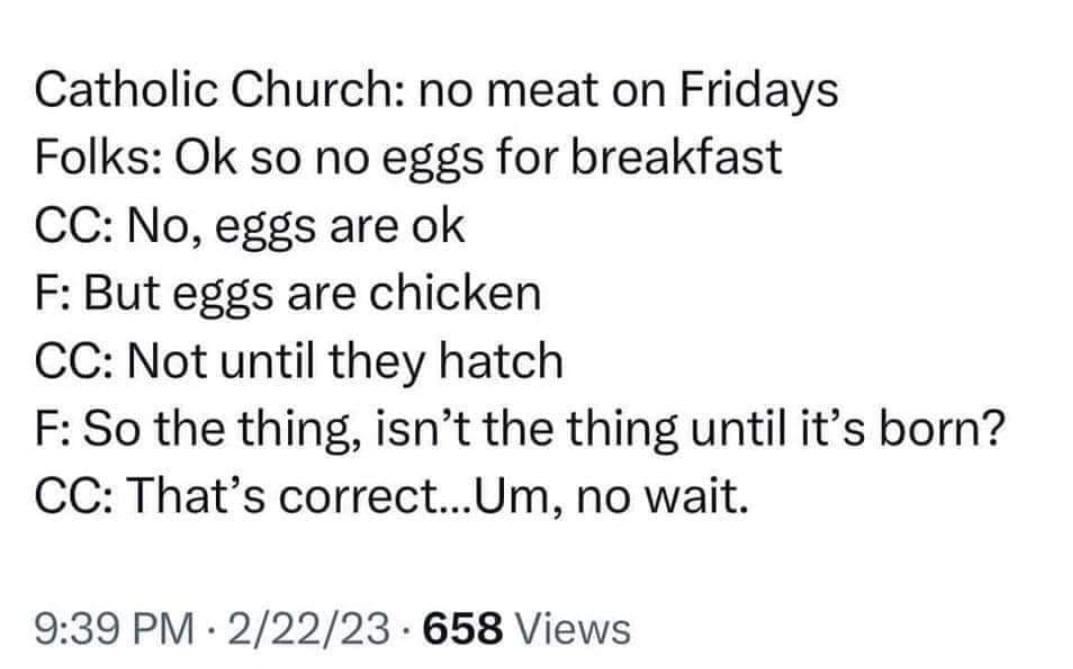Click the bold number 658
Viewport: 1073px width, 669px height.
click(462, 629)
